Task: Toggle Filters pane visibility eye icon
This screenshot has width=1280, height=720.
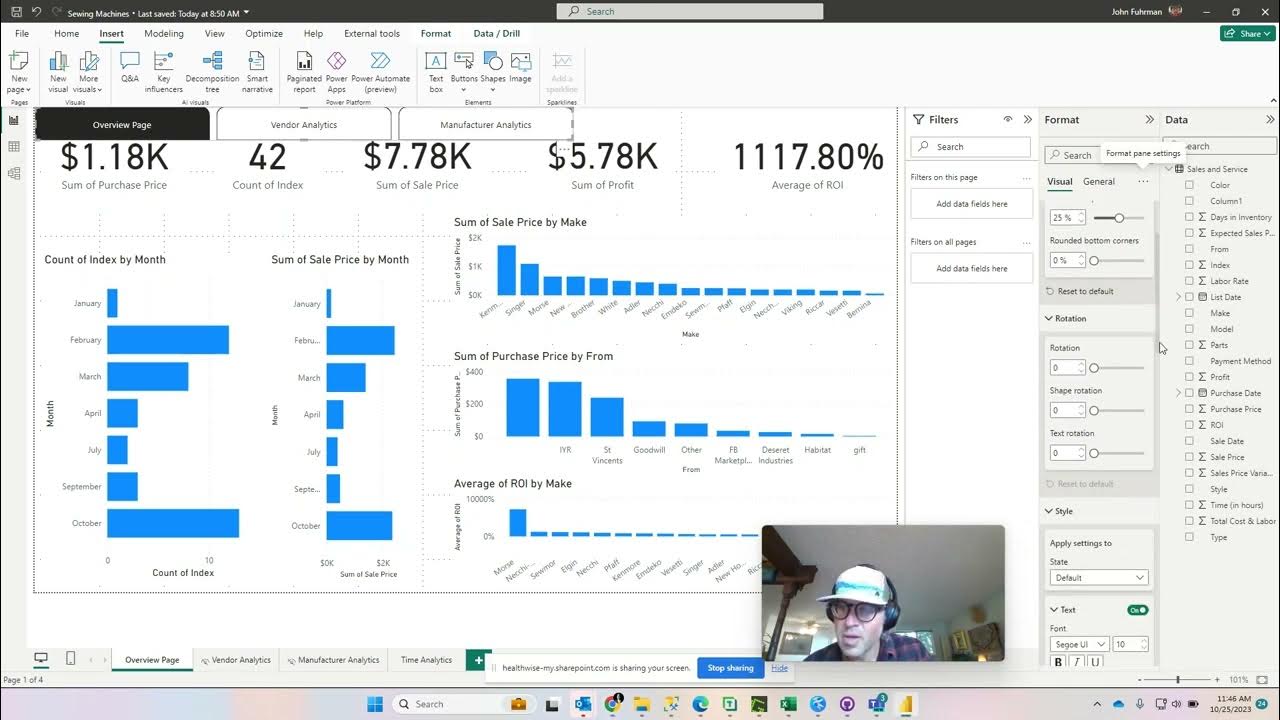Action: point(1008,120)
